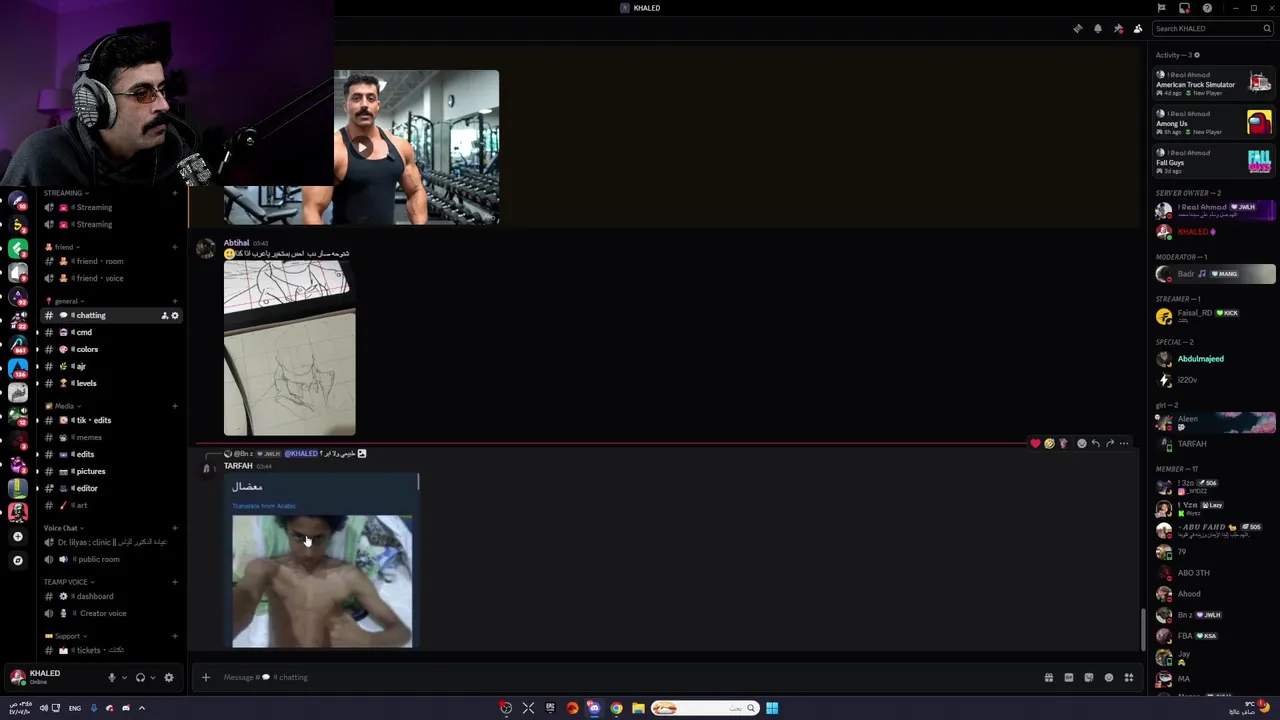The width and height of the screenshot is (1280, 720).
Task: Open Chrome from Windows taskbar
Action: 616,708
